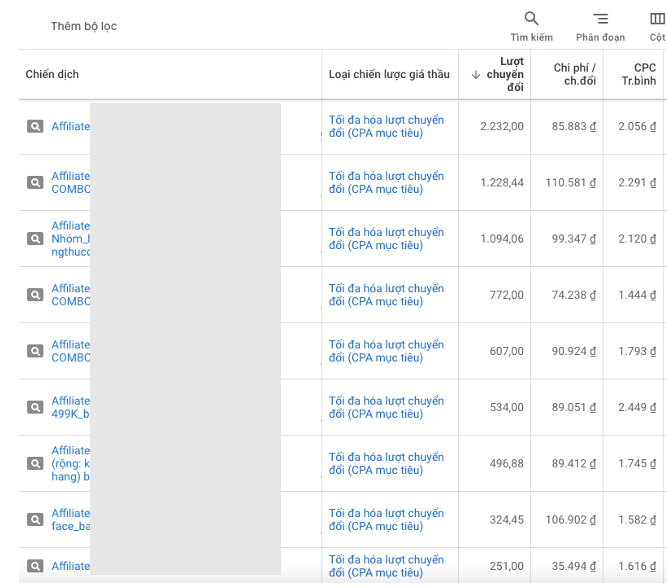The image size is (667, 588).
Task: Open Affiliate COMBO campaign in 1.228,44 row
Action: [x=71, y=183]
